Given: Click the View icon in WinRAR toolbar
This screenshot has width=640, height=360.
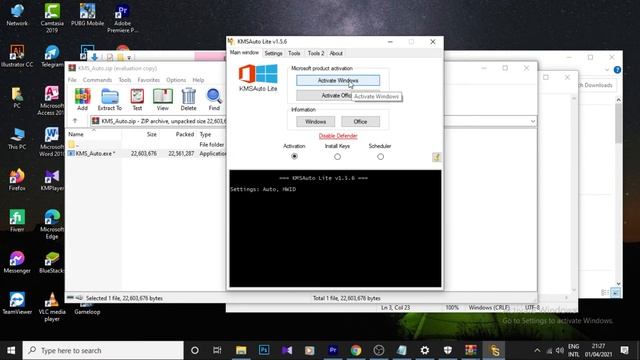Looking at the screenshot, I should [162, 99].
